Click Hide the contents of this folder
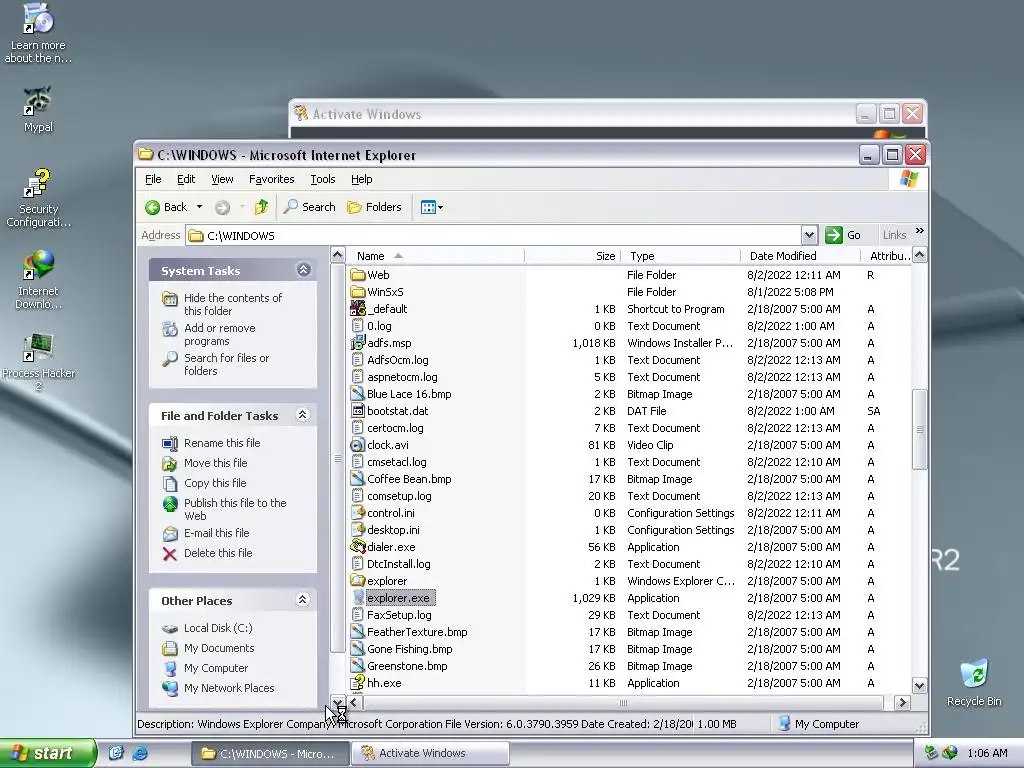 (x=232, y=304)
